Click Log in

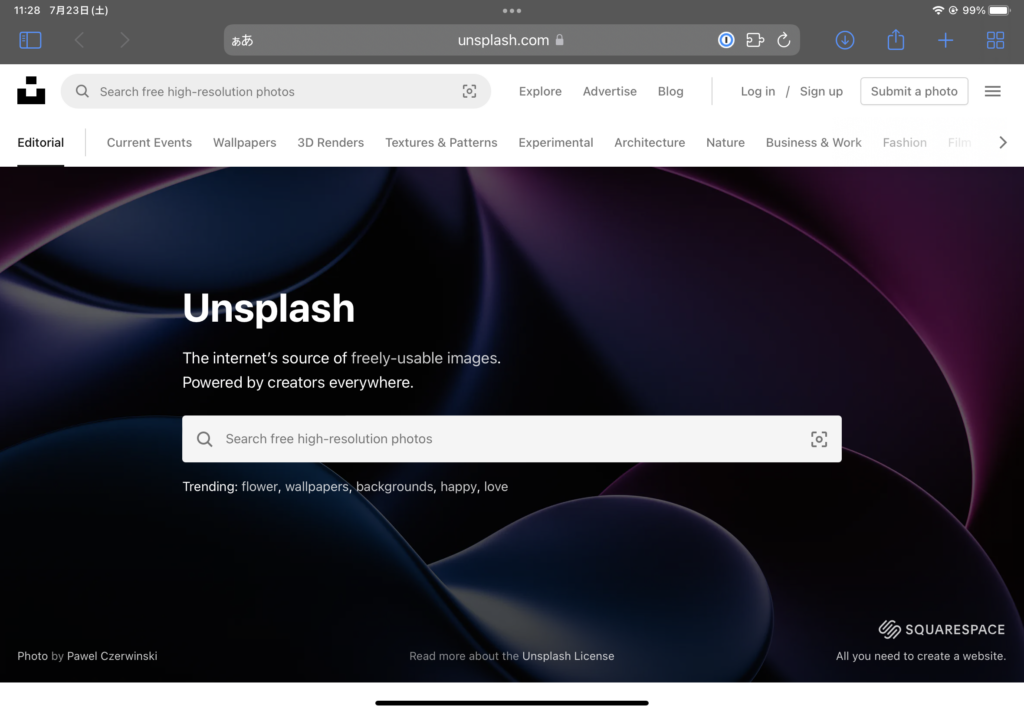(758, 91)
